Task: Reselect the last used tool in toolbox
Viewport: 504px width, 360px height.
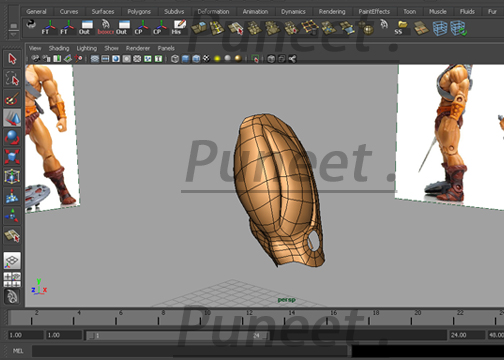Action: pos(12,235)
